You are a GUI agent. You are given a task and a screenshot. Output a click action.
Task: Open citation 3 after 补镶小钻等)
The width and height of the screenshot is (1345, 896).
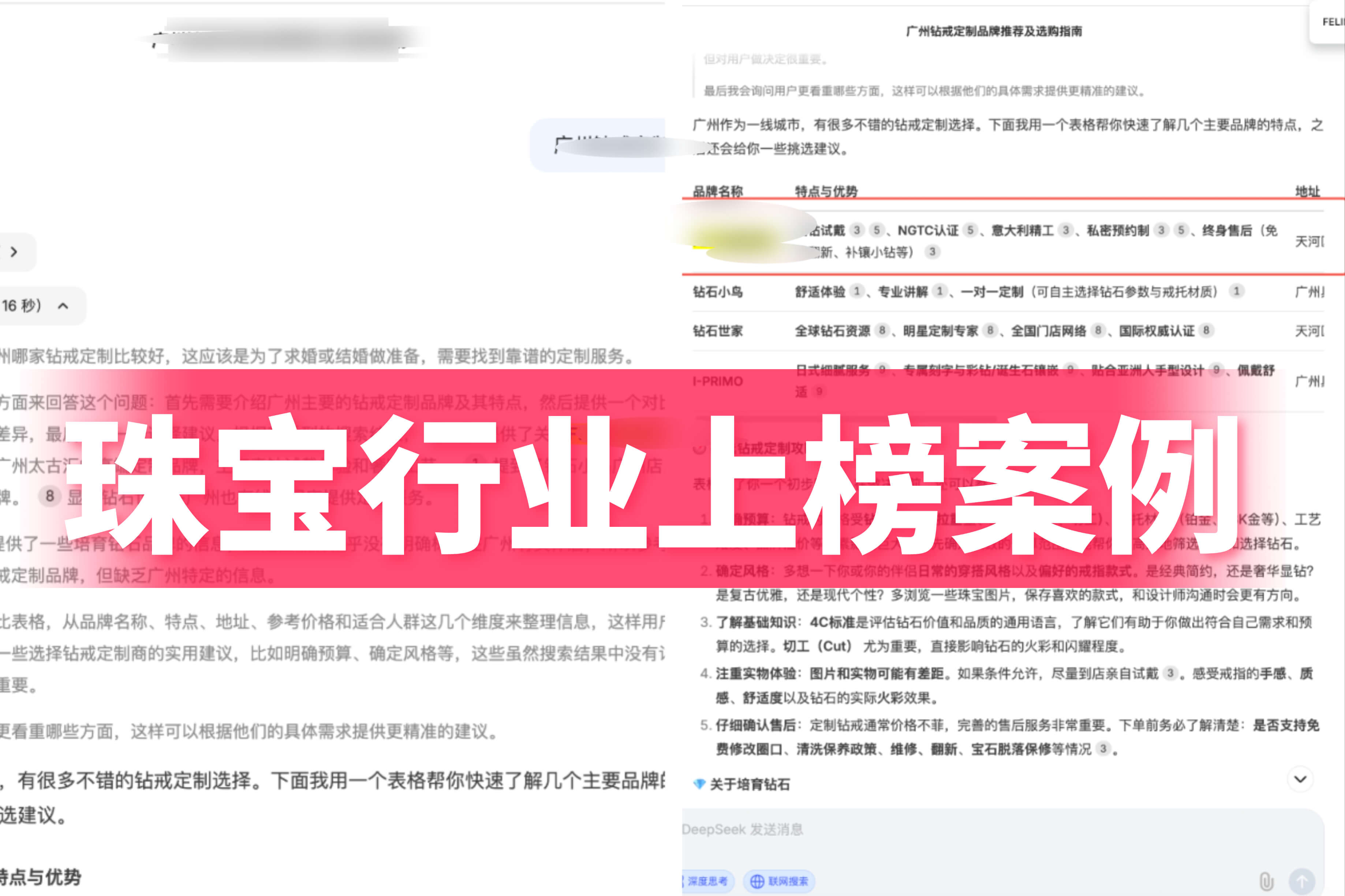932,252
